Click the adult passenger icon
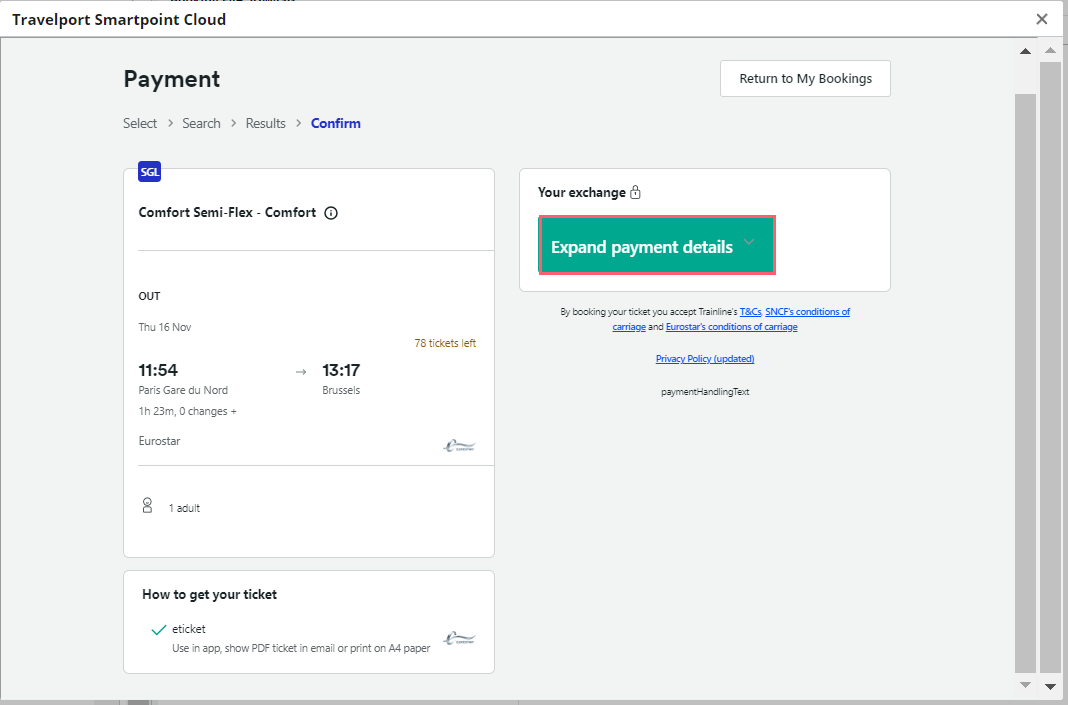This screenshot has height=705, width=1068. pyautogui.click(x=147, y=505)
